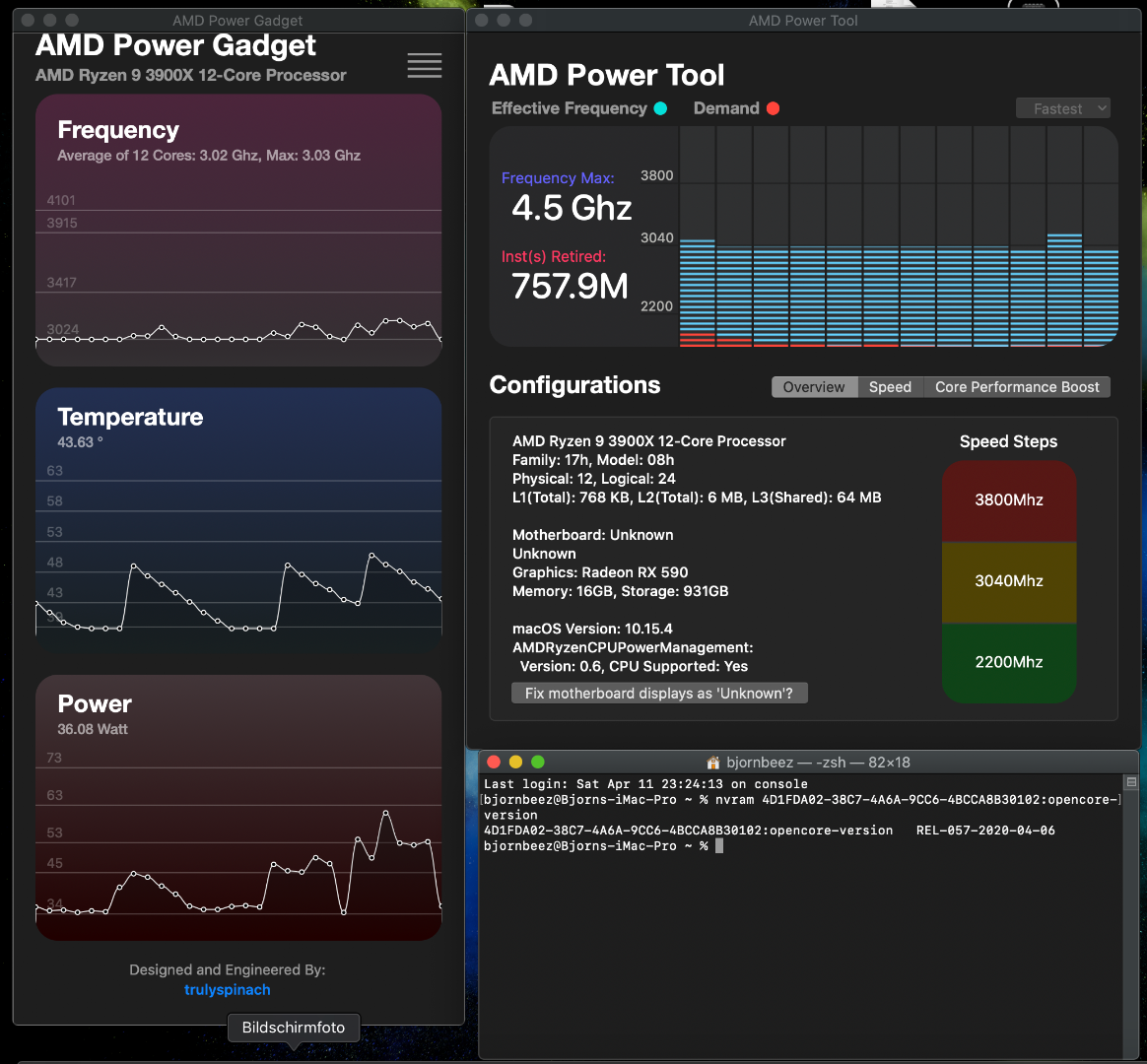The width and height of the screenshot is (1147, 1064).
Task: Open the Core Performance Boost tab
Action: pyautogui.click(x=1017, y=387)
